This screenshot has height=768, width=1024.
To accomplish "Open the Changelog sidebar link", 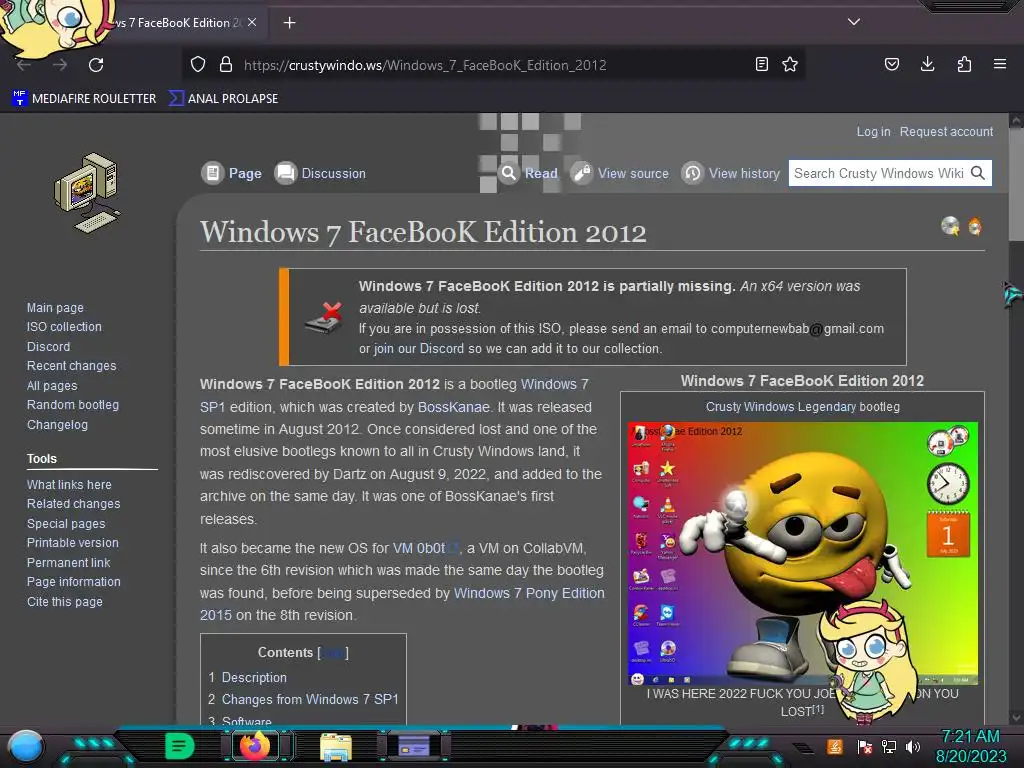I will [57, 424].
